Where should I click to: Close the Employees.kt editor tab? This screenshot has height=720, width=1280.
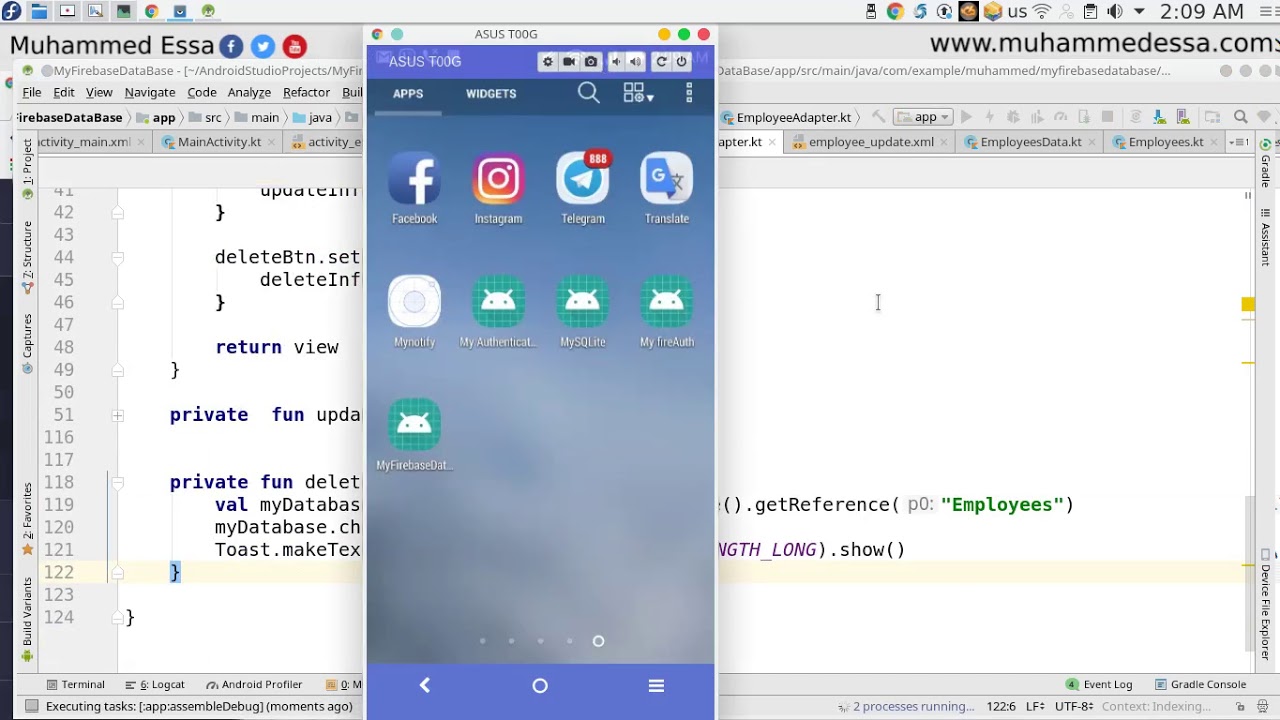1215,142
